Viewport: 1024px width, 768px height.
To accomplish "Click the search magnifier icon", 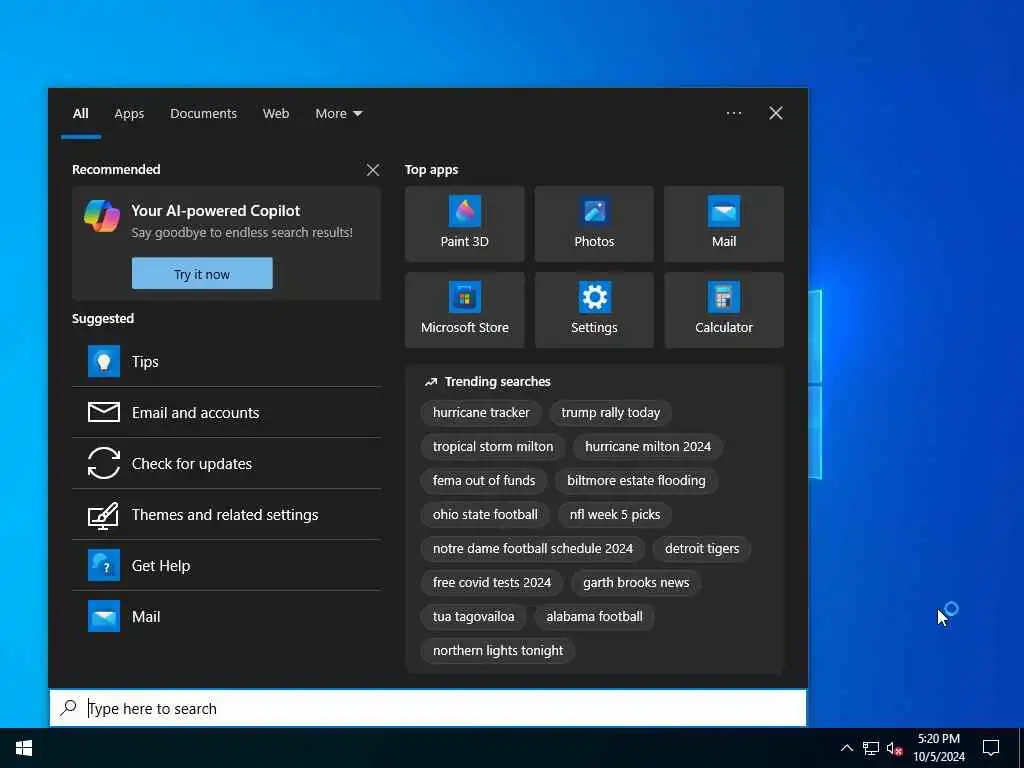I will [x=68, y=708].
